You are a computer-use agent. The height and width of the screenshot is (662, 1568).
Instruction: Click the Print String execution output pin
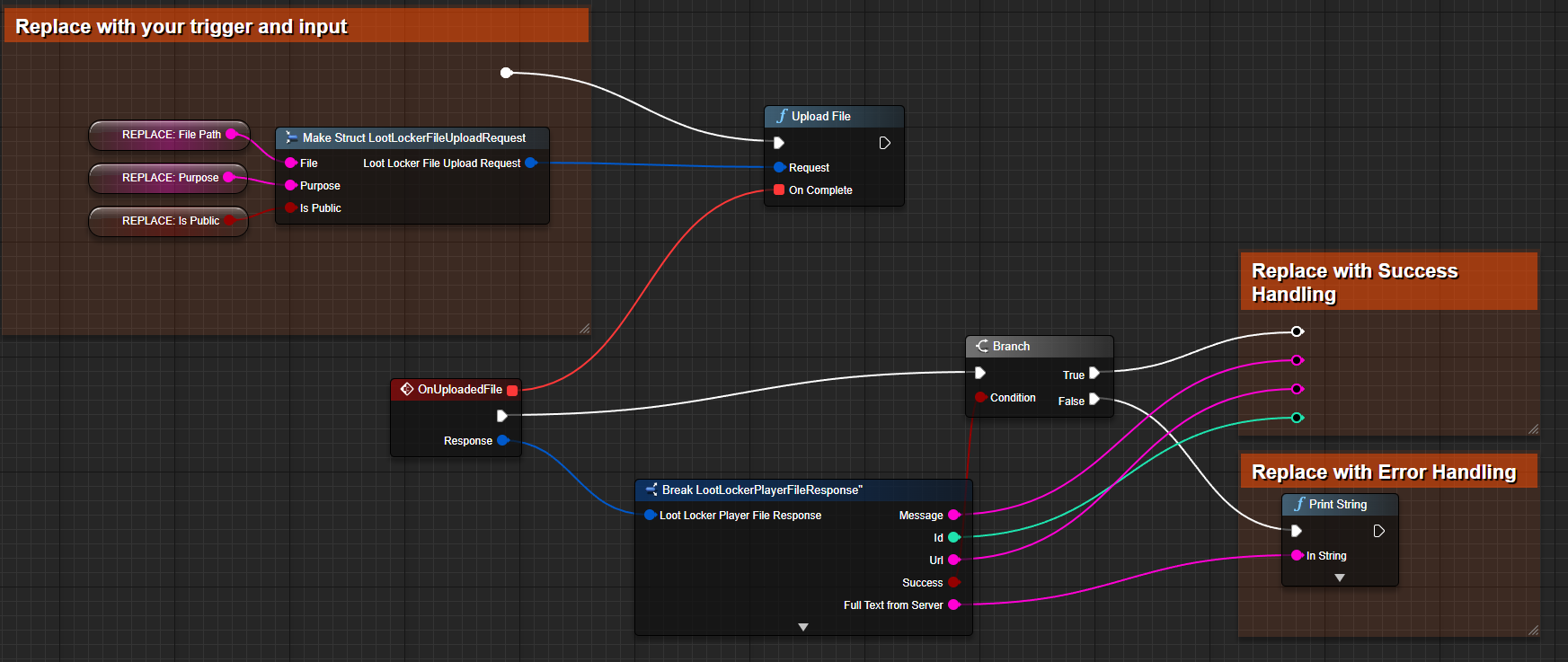pyautogui.click(x=1378, y=531)
